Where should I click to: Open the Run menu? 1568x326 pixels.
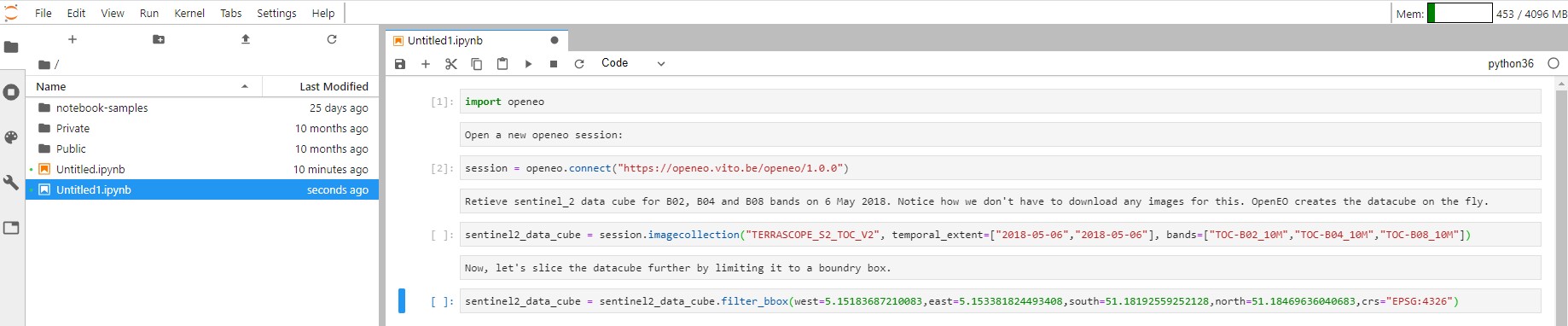coord(149,13)
